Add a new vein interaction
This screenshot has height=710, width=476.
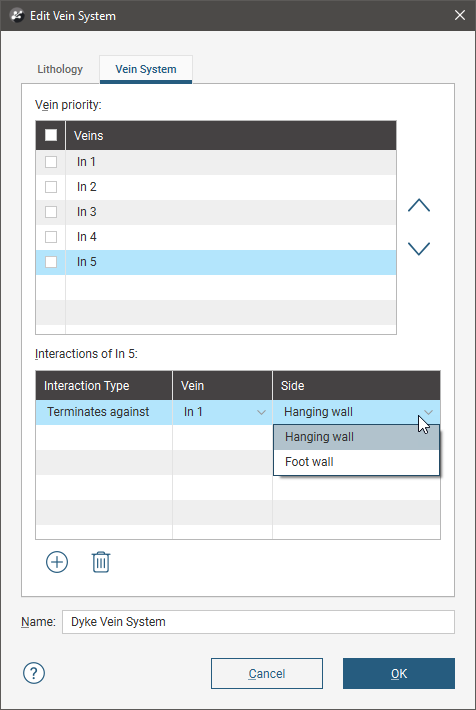coord(57,562)
